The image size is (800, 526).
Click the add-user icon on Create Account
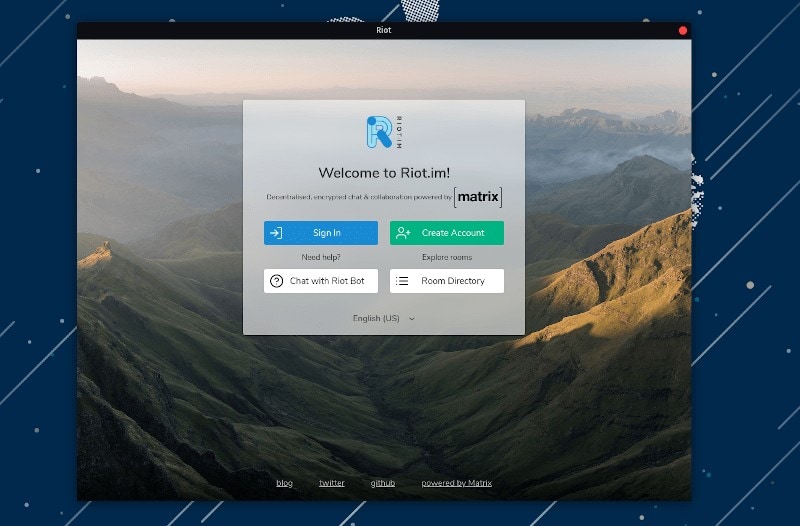[403, 233]
